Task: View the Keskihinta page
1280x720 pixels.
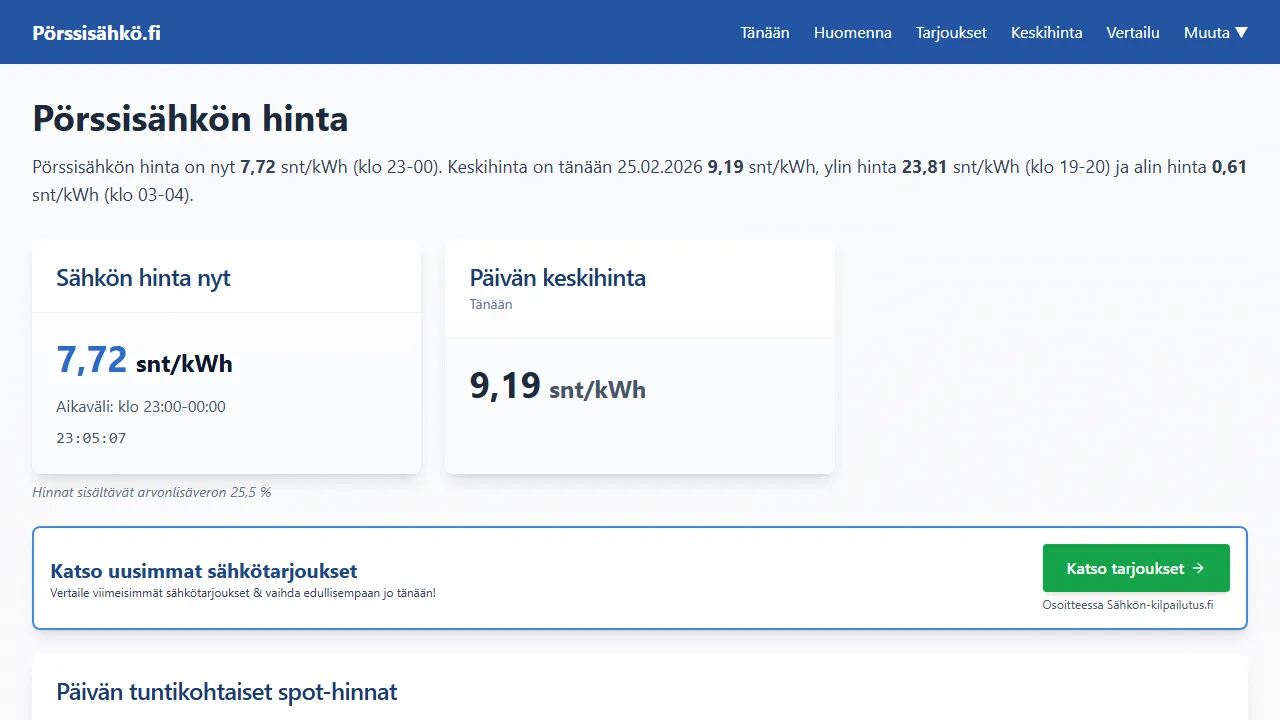Action: (x=1046, y=32)
